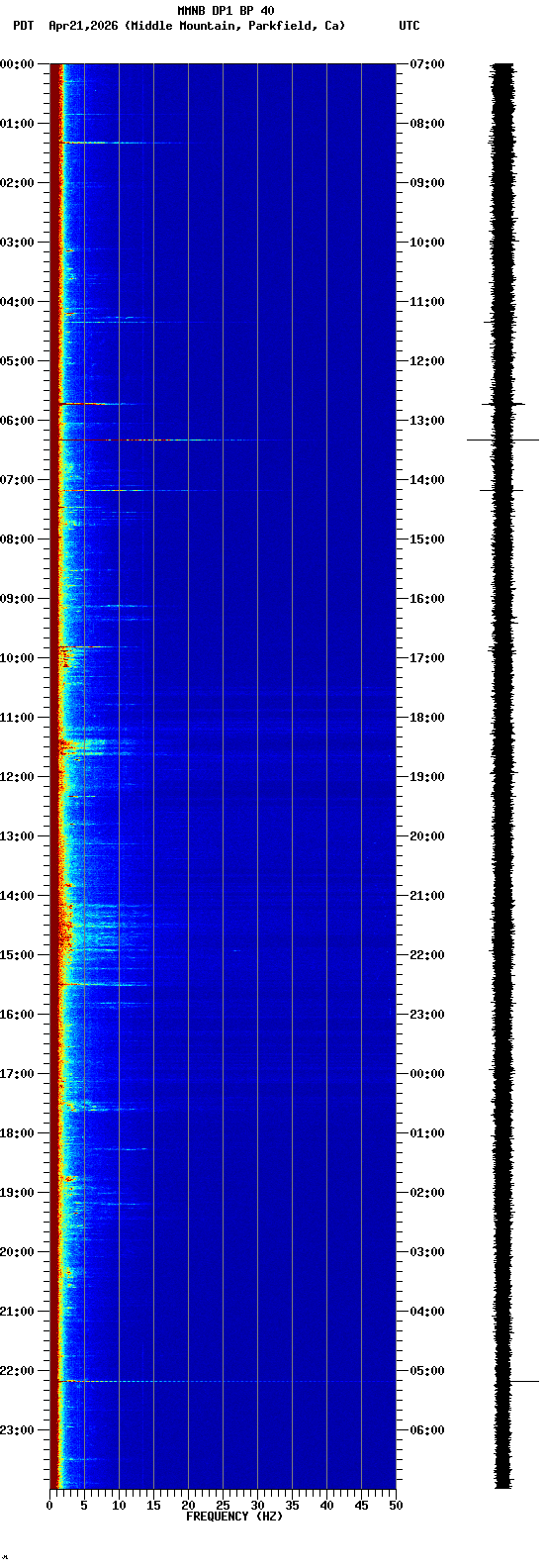This screenshot has height=1568, width=546.
Task: Click the PDT time label 04:00
Action: [x=18, y=302]
